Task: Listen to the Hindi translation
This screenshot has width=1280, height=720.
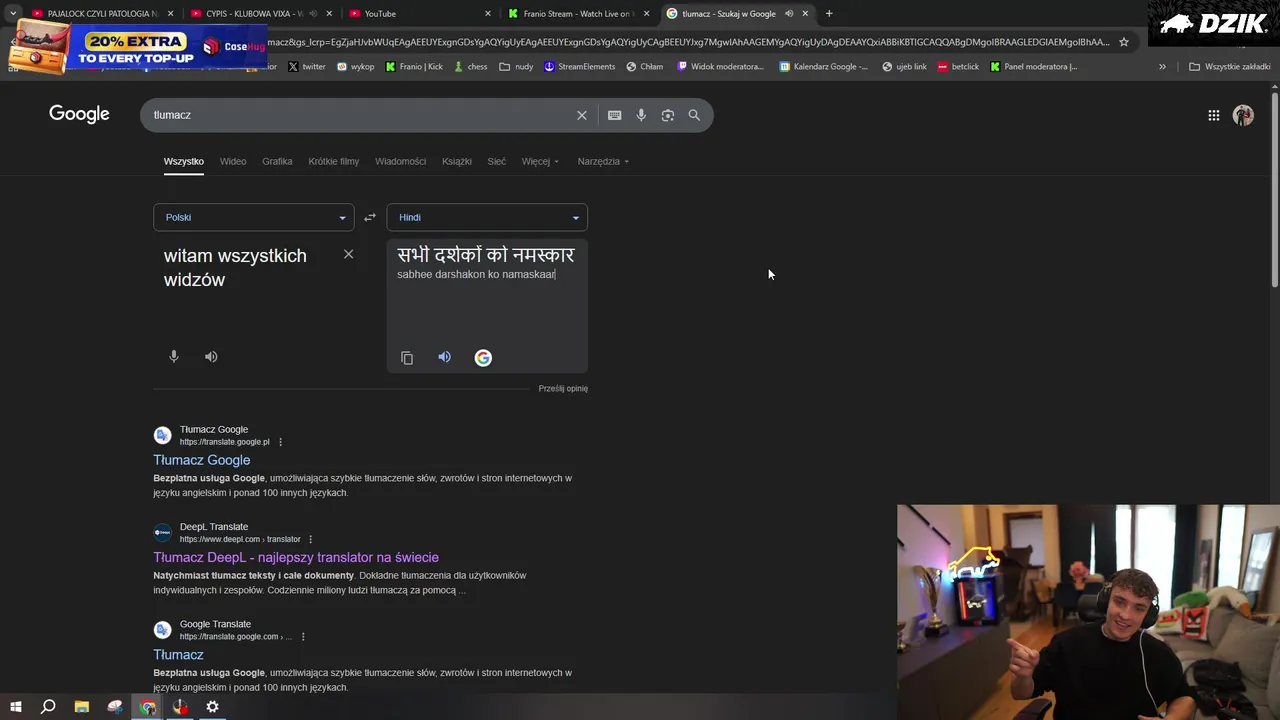Action: click(444, 357)
